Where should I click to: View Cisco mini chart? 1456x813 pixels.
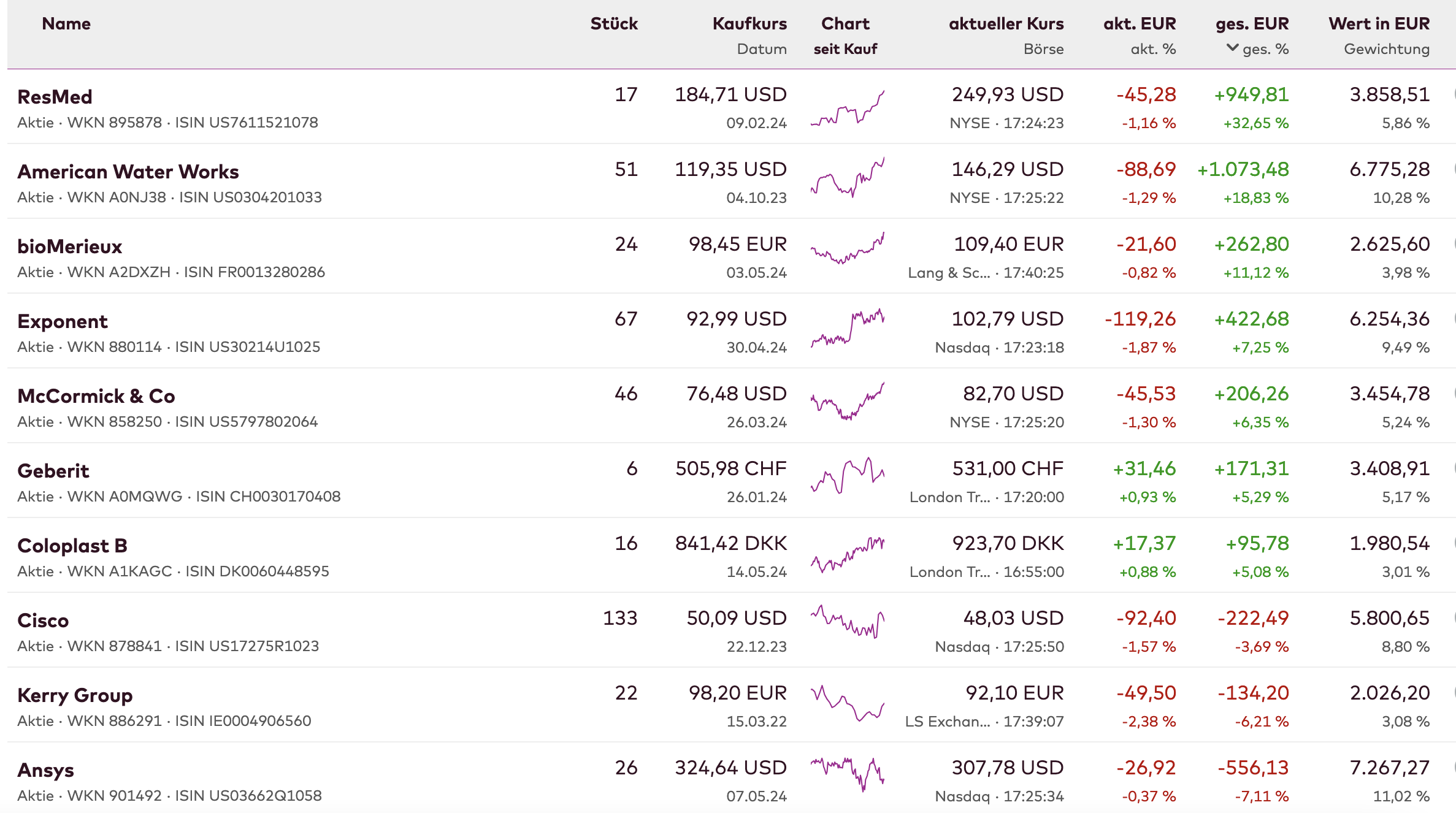(848, 622)
